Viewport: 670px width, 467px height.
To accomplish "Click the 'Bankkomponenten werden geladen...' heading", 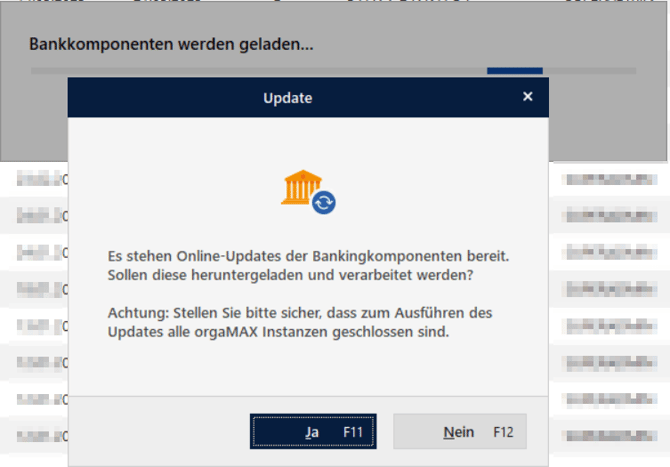I will [x=171, y=45].
